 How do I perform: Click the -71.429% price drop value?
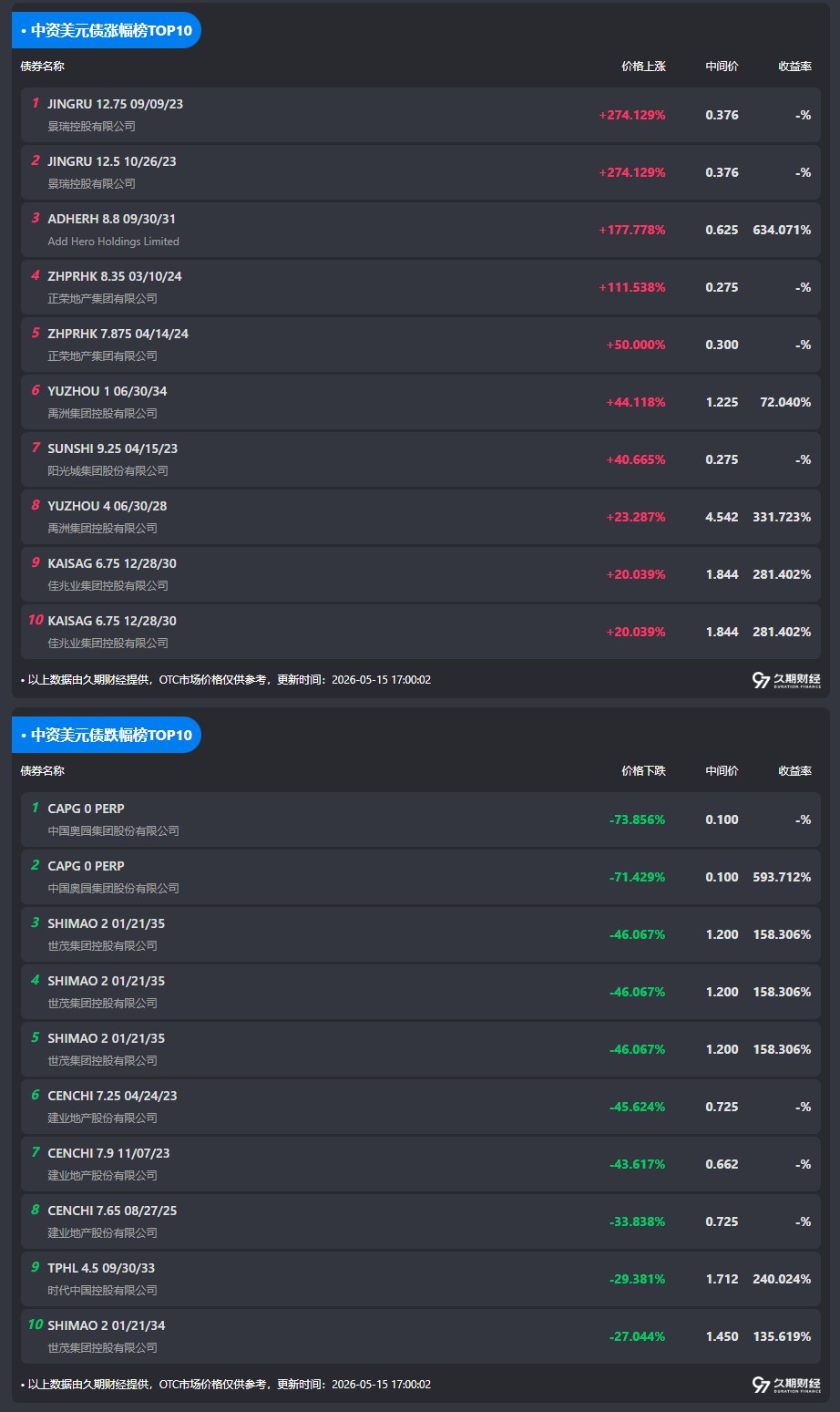click(637, 877)
